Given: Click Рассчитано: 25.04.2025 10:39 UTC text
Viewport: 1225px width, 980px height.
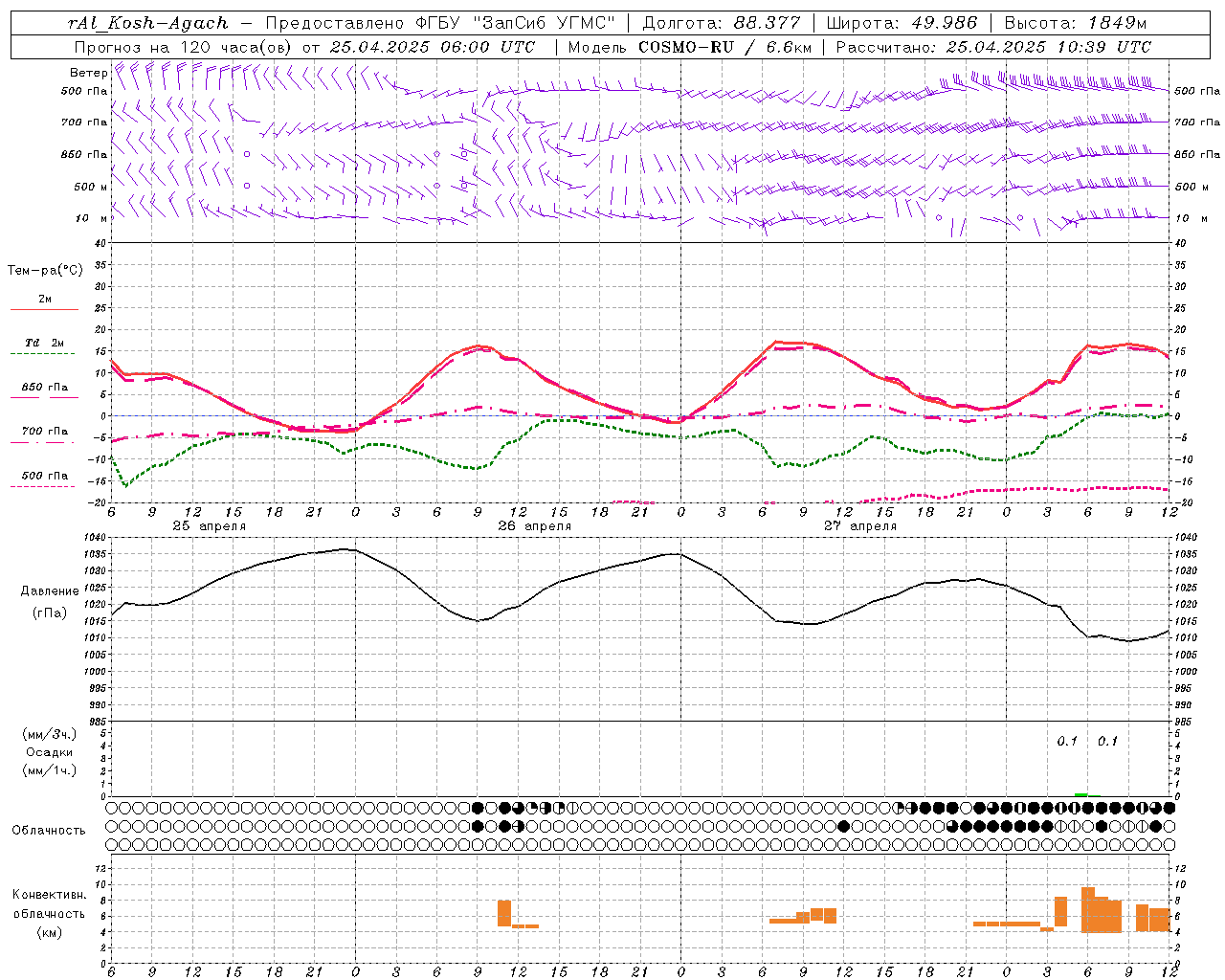Looking at the screenshot, I should pyautogui.click(x=993, y=47).
